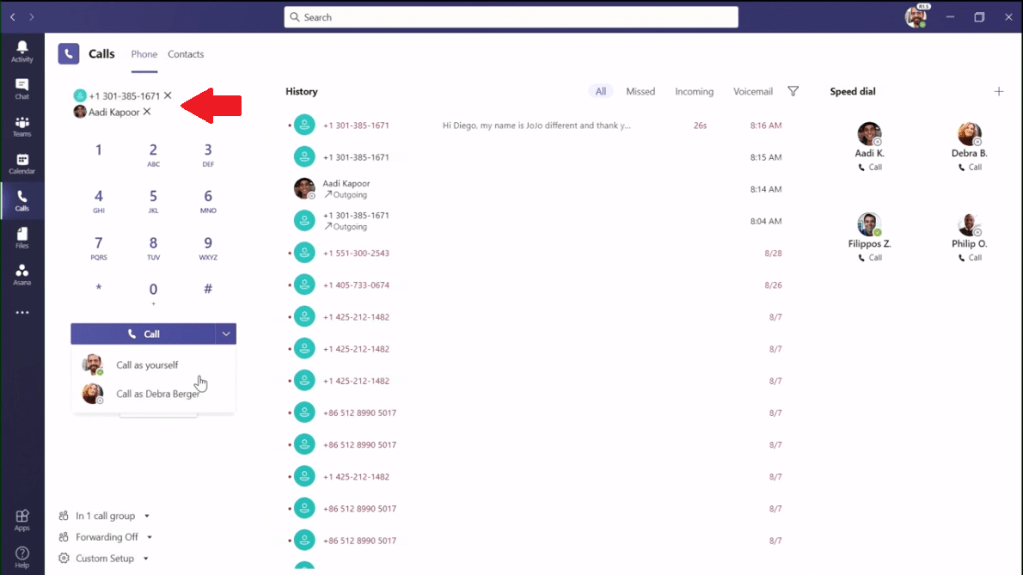Open the Help icon in sidebar
This screenshot has height=575, width=1023.
22,556
